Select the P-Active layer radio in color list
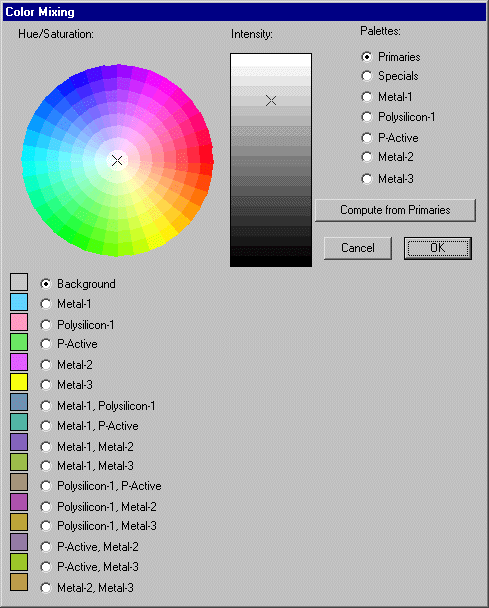Screen dimensions: 489x608 46,344
